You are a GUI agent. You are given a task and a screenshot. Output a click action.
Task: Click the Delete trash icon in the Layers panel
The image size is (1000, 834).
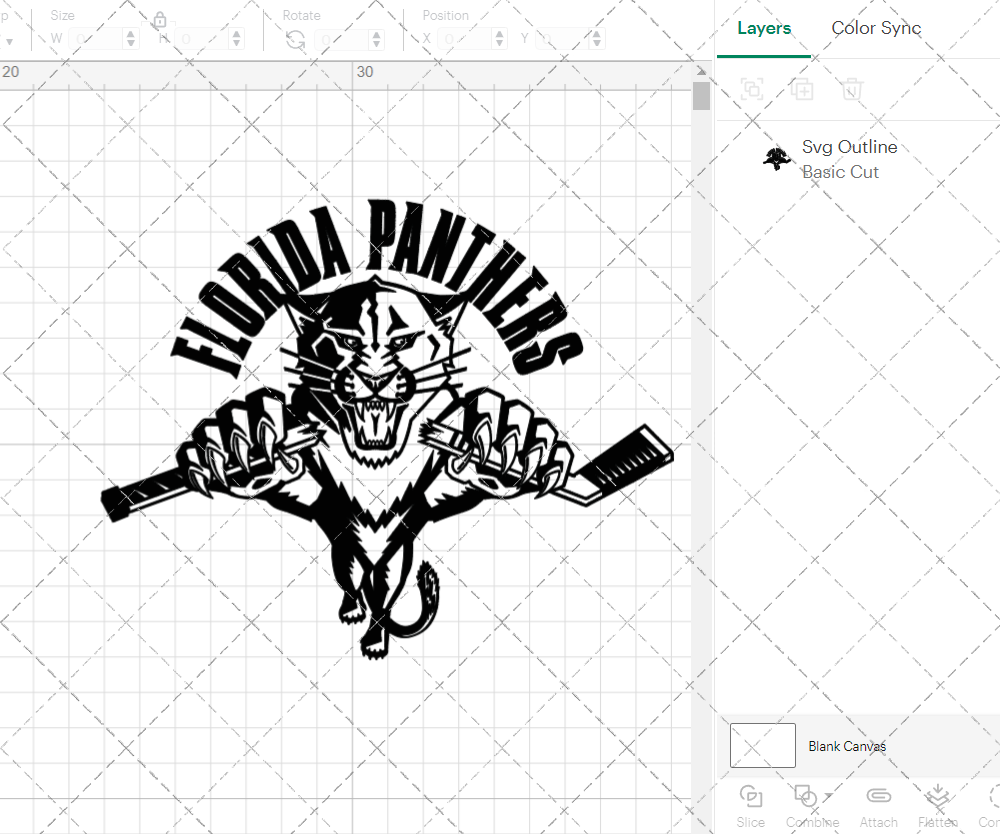click(852, 89)
